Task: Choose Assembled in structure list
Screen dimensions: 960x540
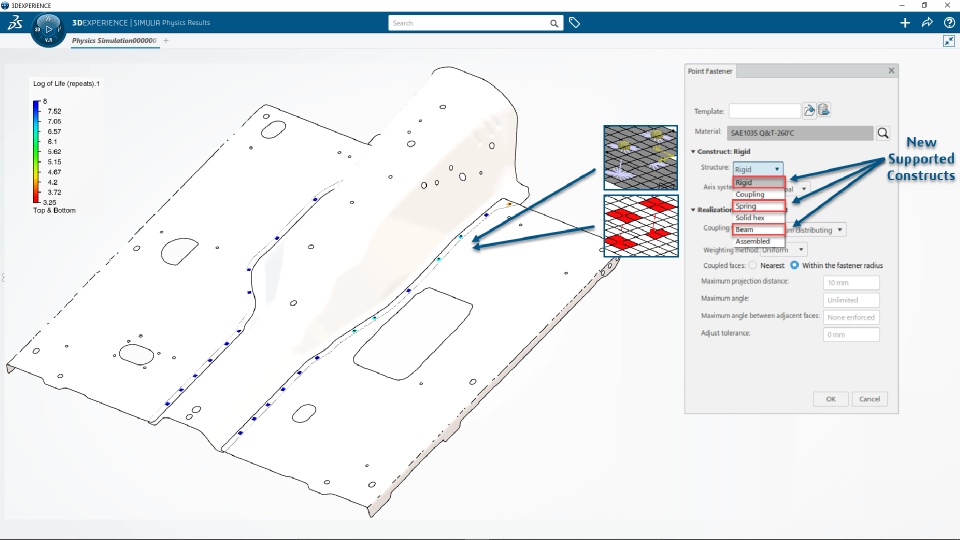Action: tap(759, 241)
